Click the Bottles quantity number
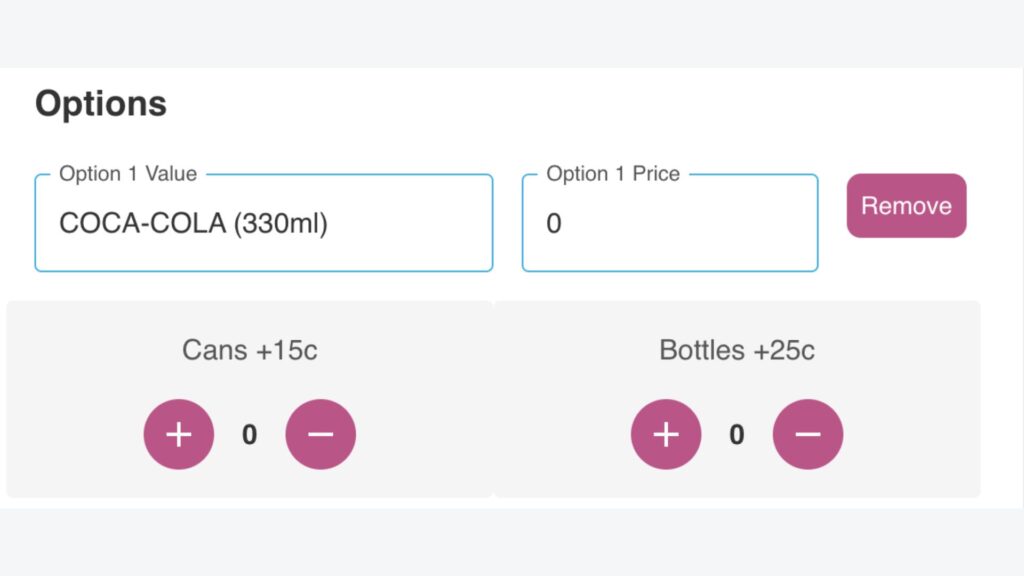This screenshot has height=576, width=1024. tap(737, 434)
